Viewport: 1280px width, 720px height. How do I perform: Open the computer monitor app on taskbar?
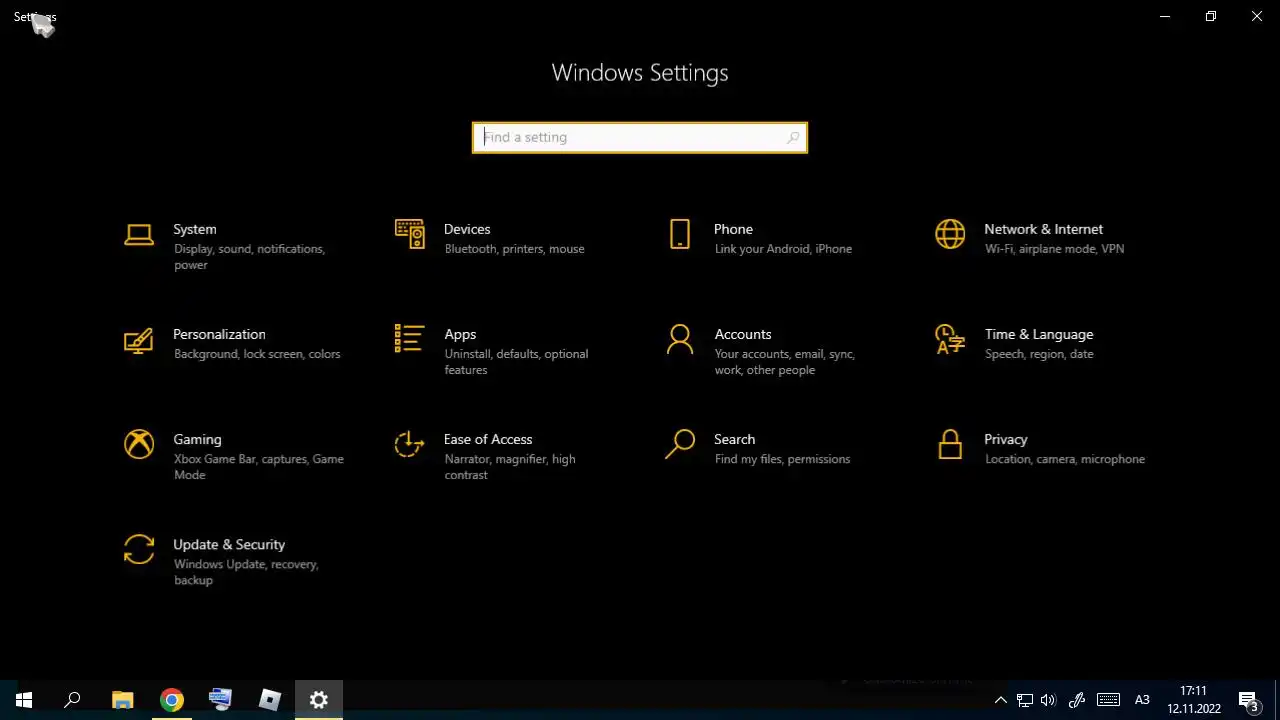tap(221, 700)
